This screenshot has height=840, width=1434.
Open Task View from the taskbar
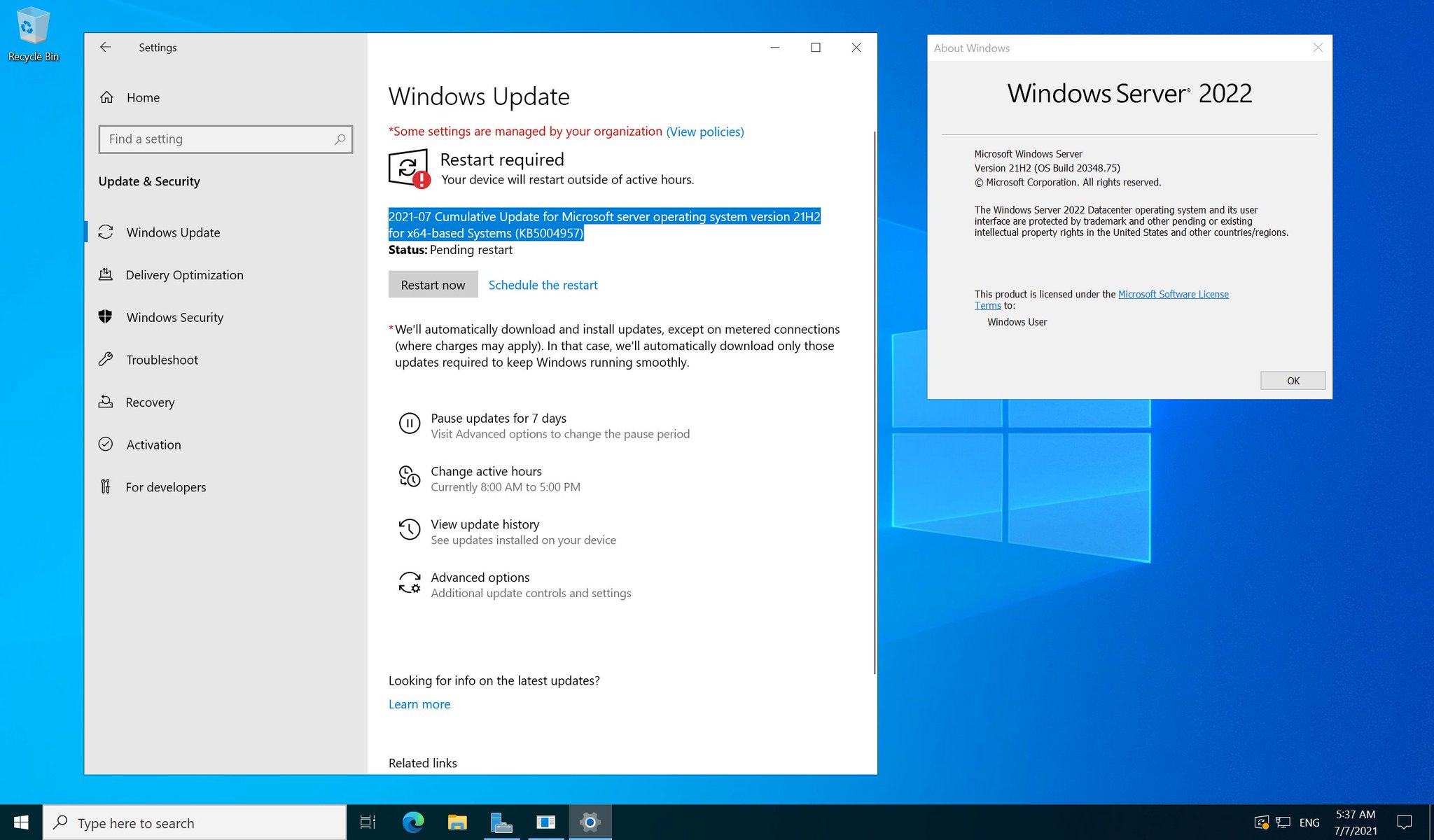(x=368, y=822)
